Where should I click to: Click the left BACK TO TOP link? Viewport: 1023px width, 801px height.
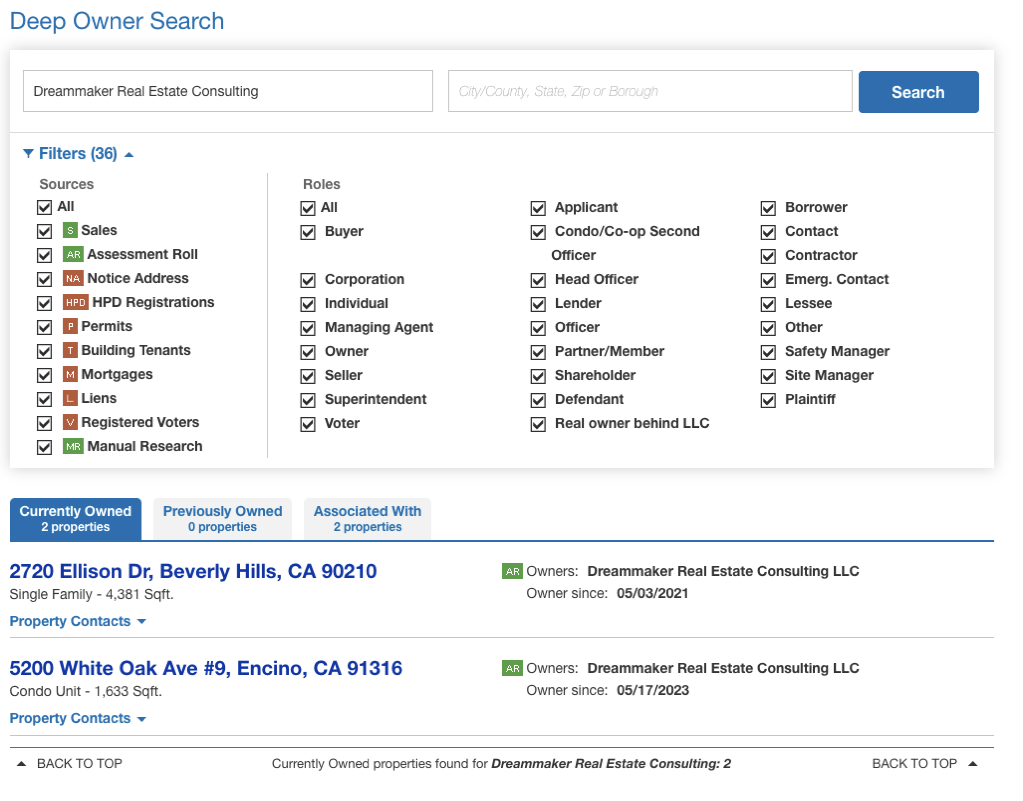[80, 764]
